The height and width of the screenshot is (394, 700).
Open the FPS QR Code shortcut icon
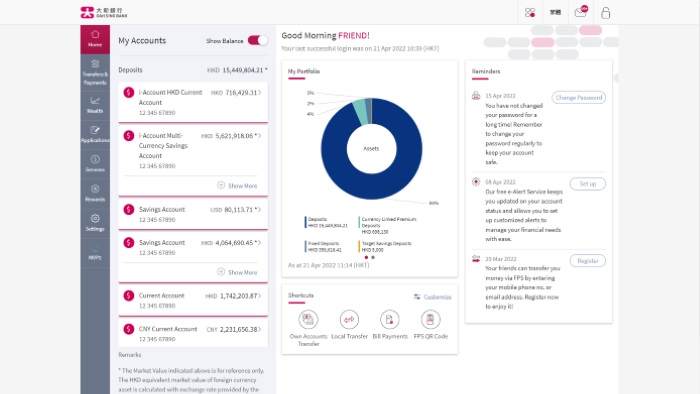[430, 319]
